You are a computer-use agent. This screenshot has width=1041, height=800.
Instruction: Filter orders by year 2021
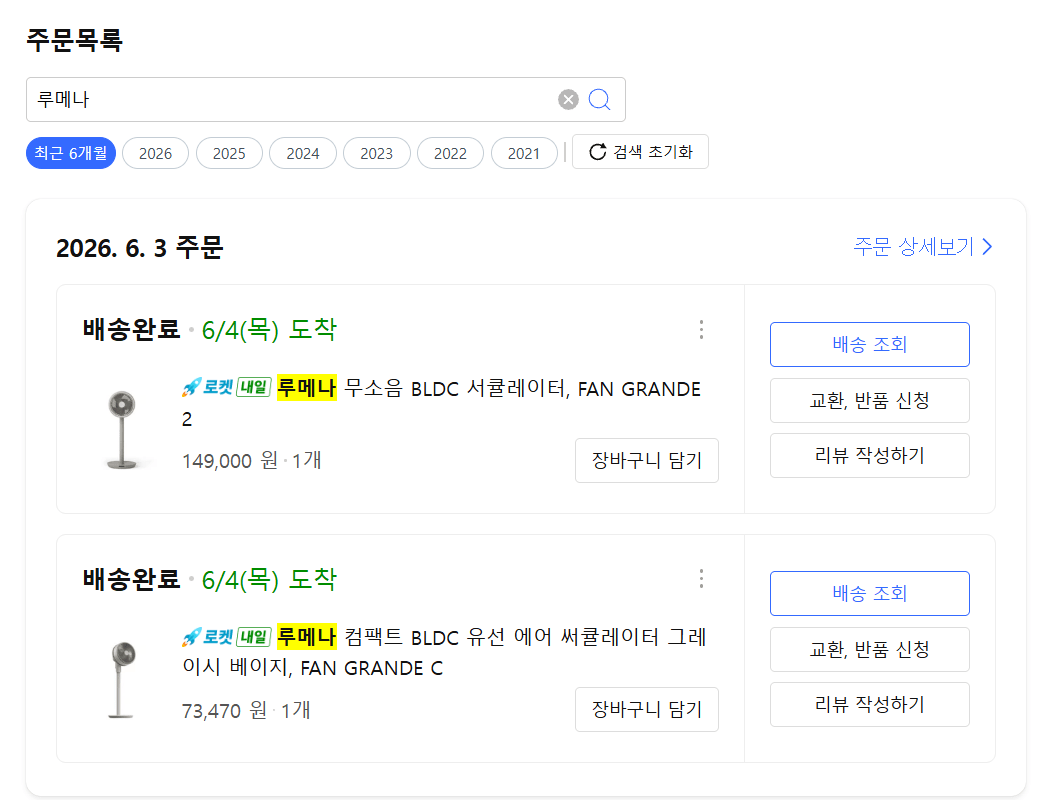click(524, 153)
